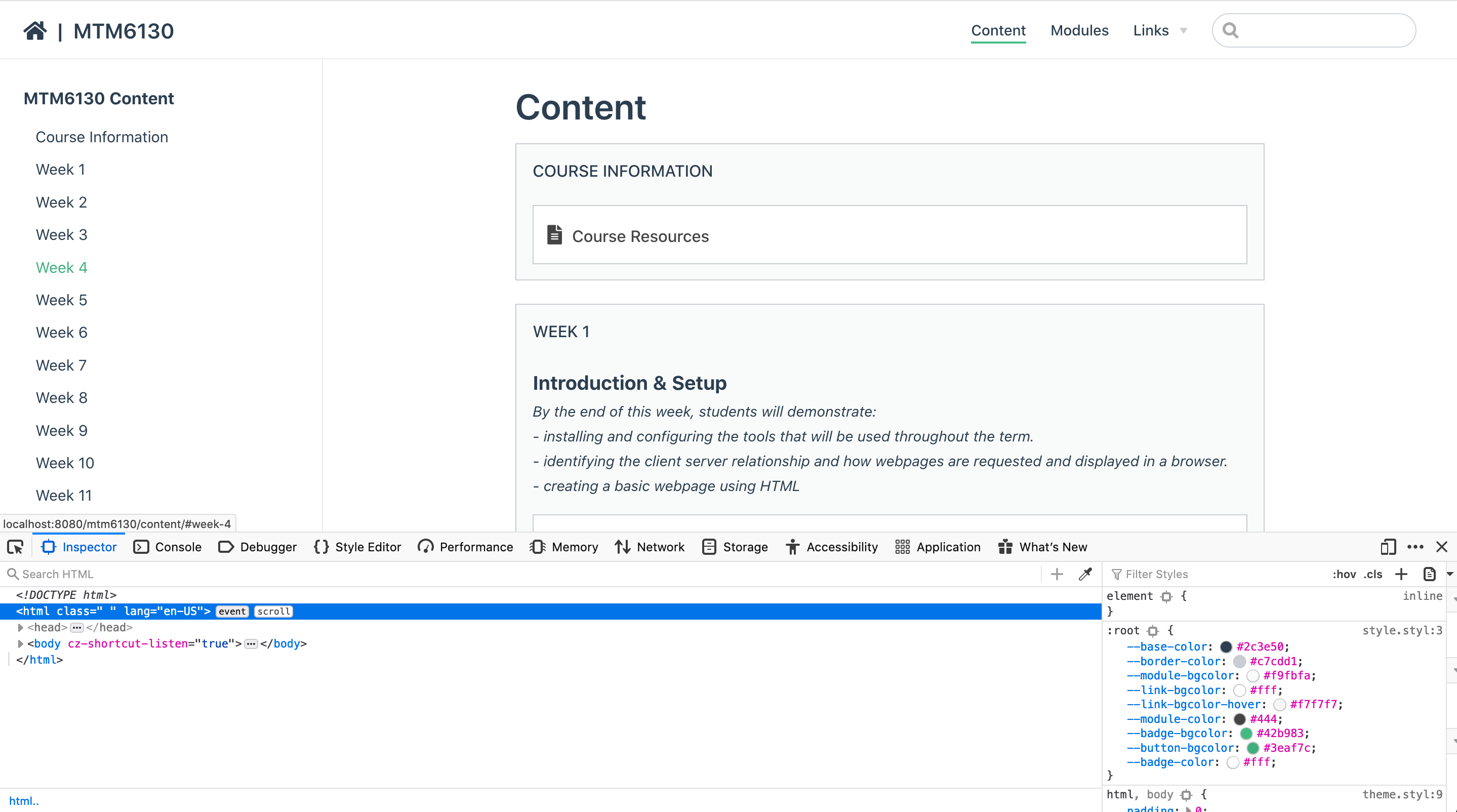This screenshot has height=812, width=1457.
Task: Open the Content nav tab
Action: [998, 30]
